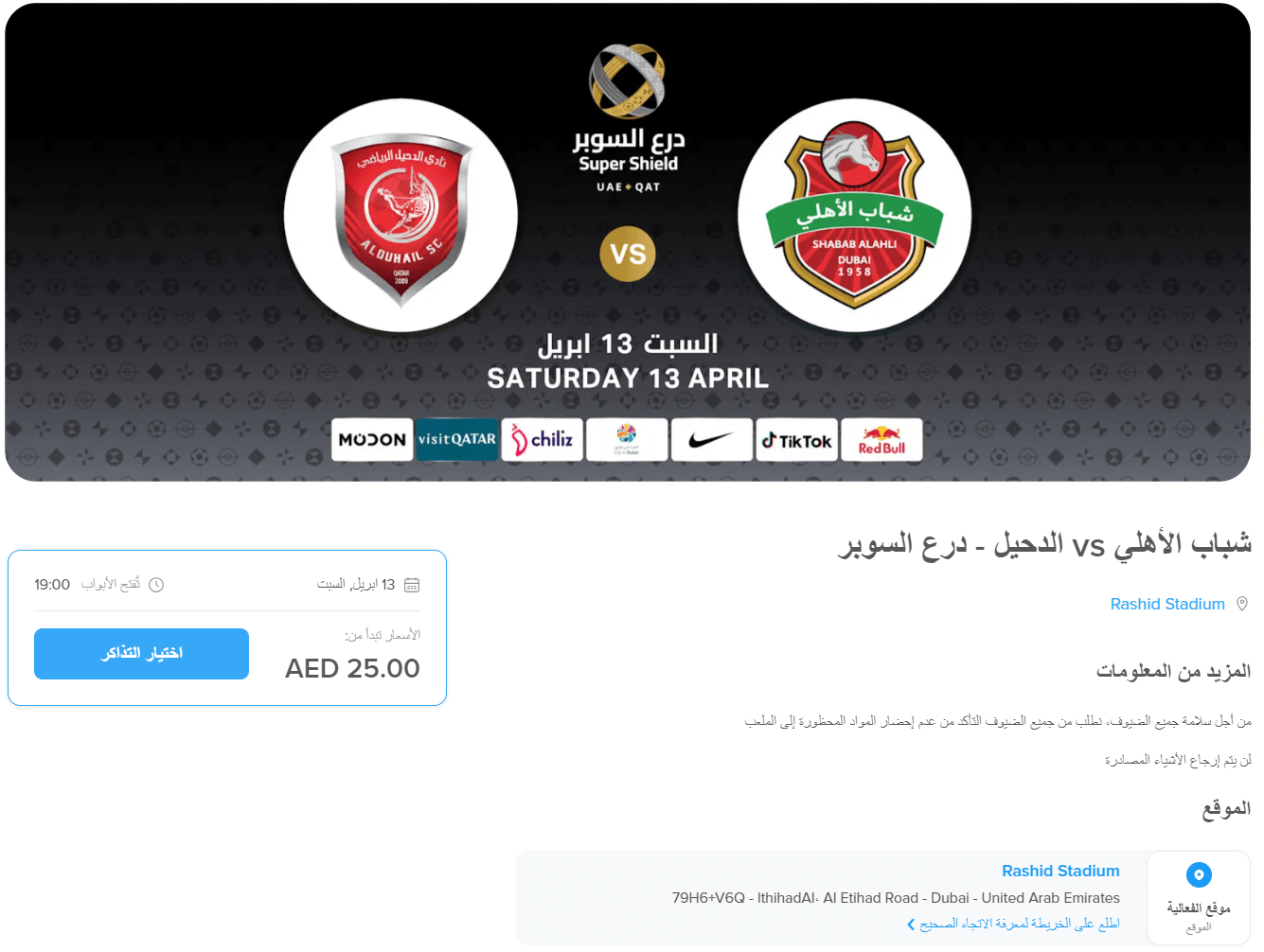Open the Rashid Stadium link in location card
The image size is (1264, 952).
click(1060, 871)
